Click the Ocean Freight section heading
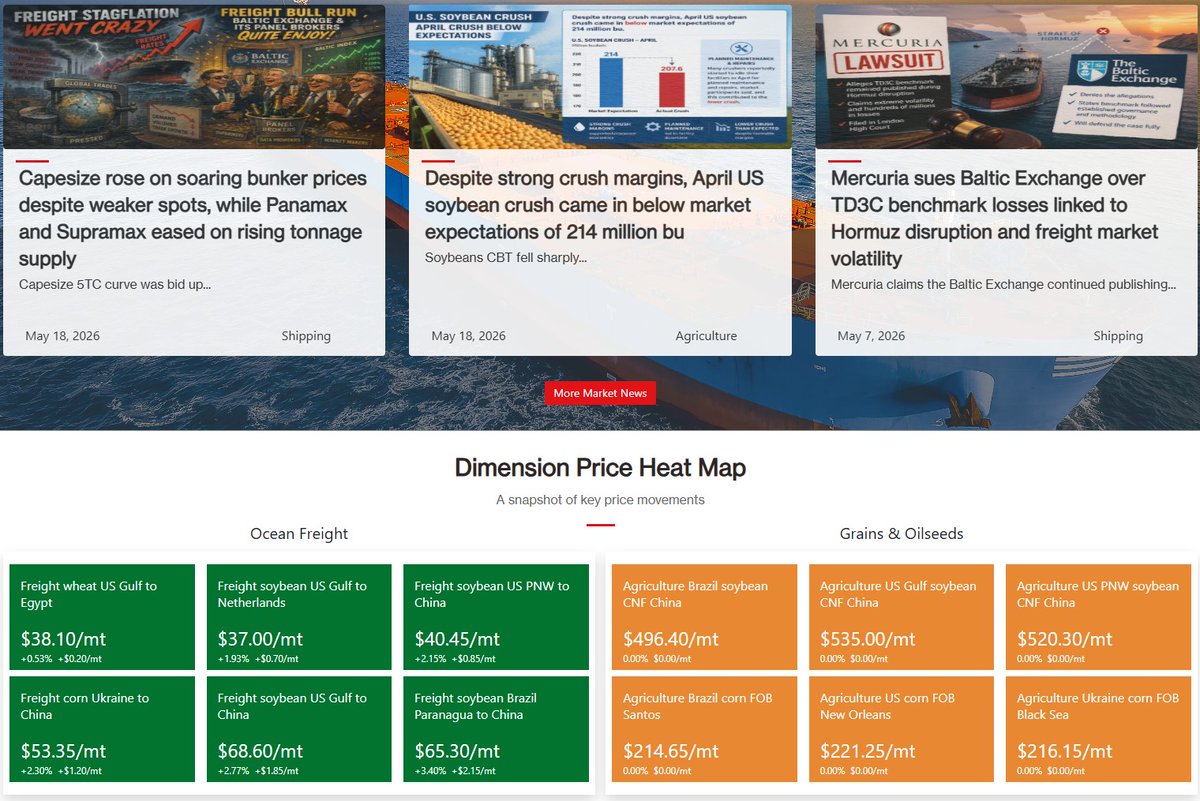The image size is (1200, 801). [299, 534]
